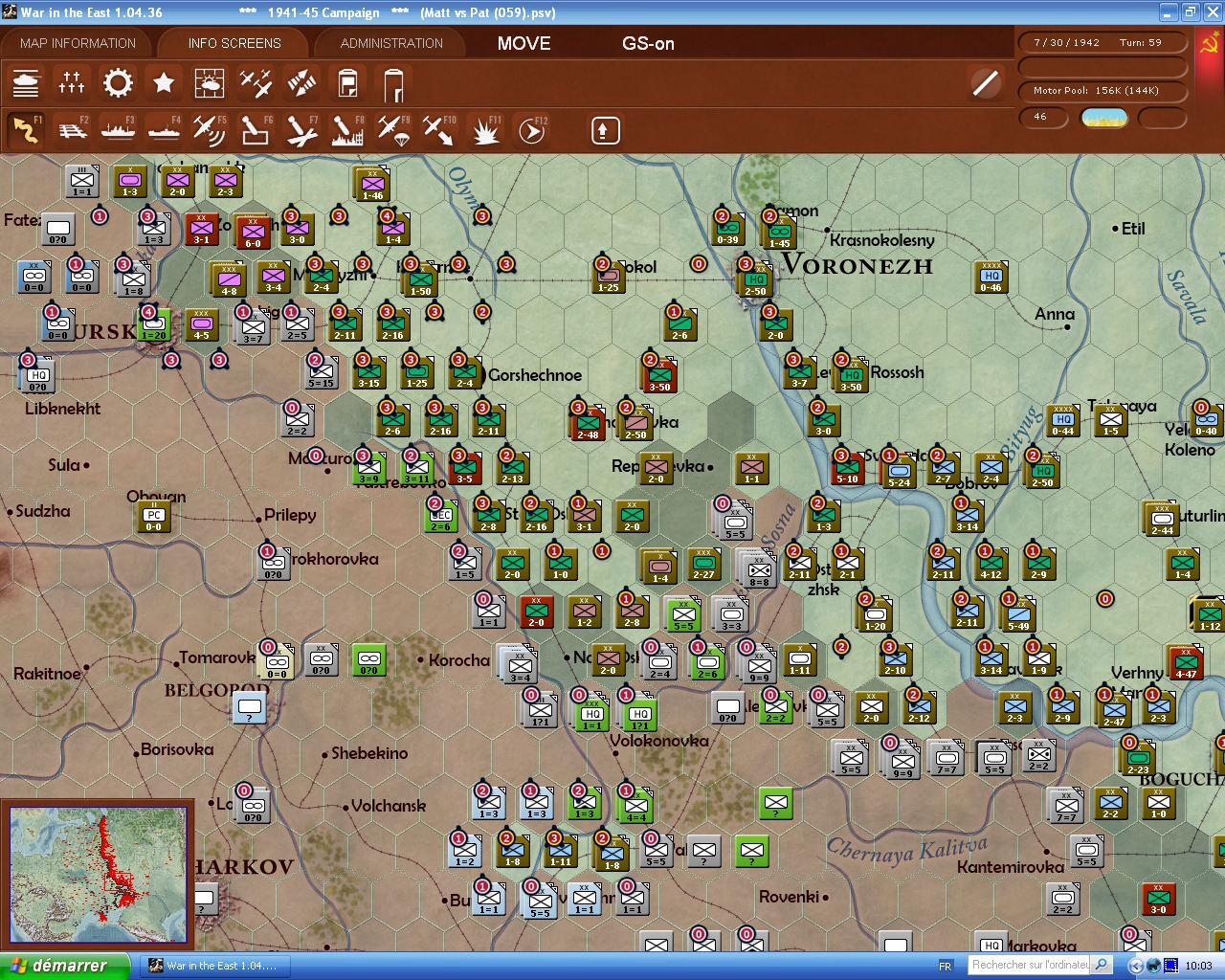Screen dimensions: 1225x980
Task: Click the Volchansk town label
Action: pos(388,806)
